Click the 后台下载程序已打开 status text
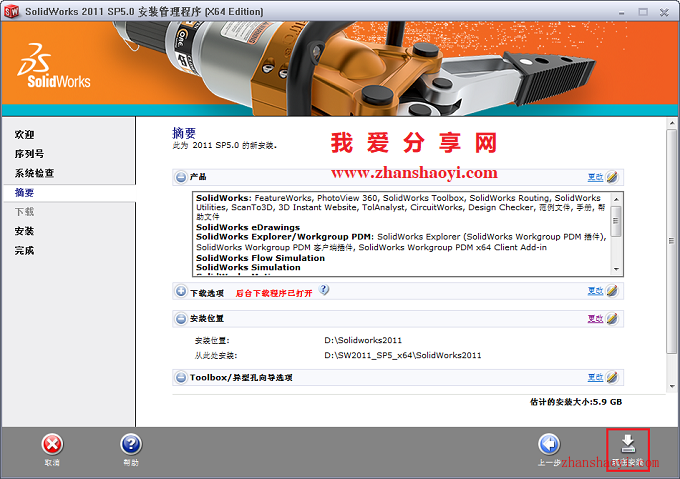The width and height of the screenshot is (680, 479). coord(274,293)
